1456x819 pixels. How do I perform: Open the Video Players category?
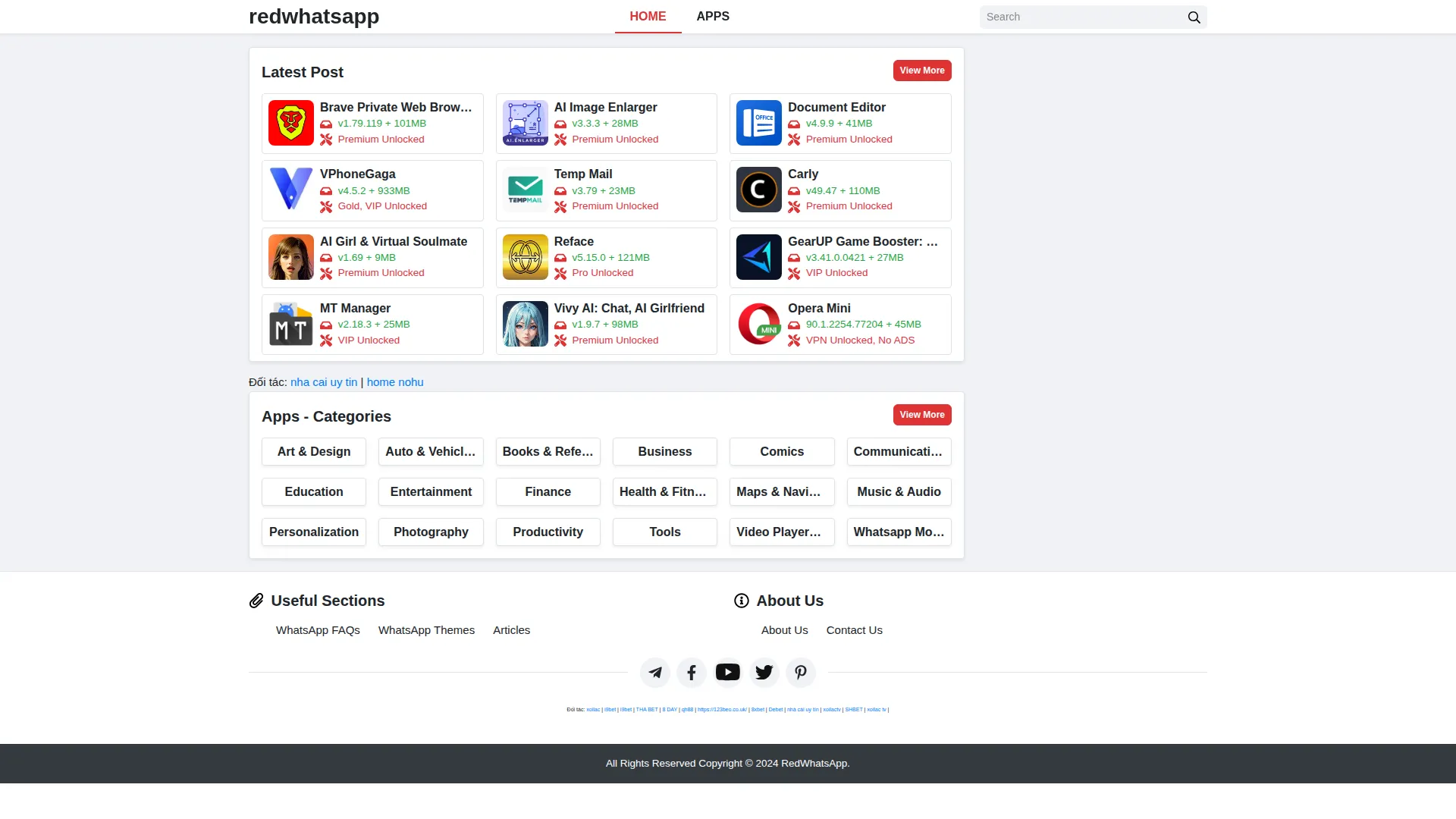(782, 532)
